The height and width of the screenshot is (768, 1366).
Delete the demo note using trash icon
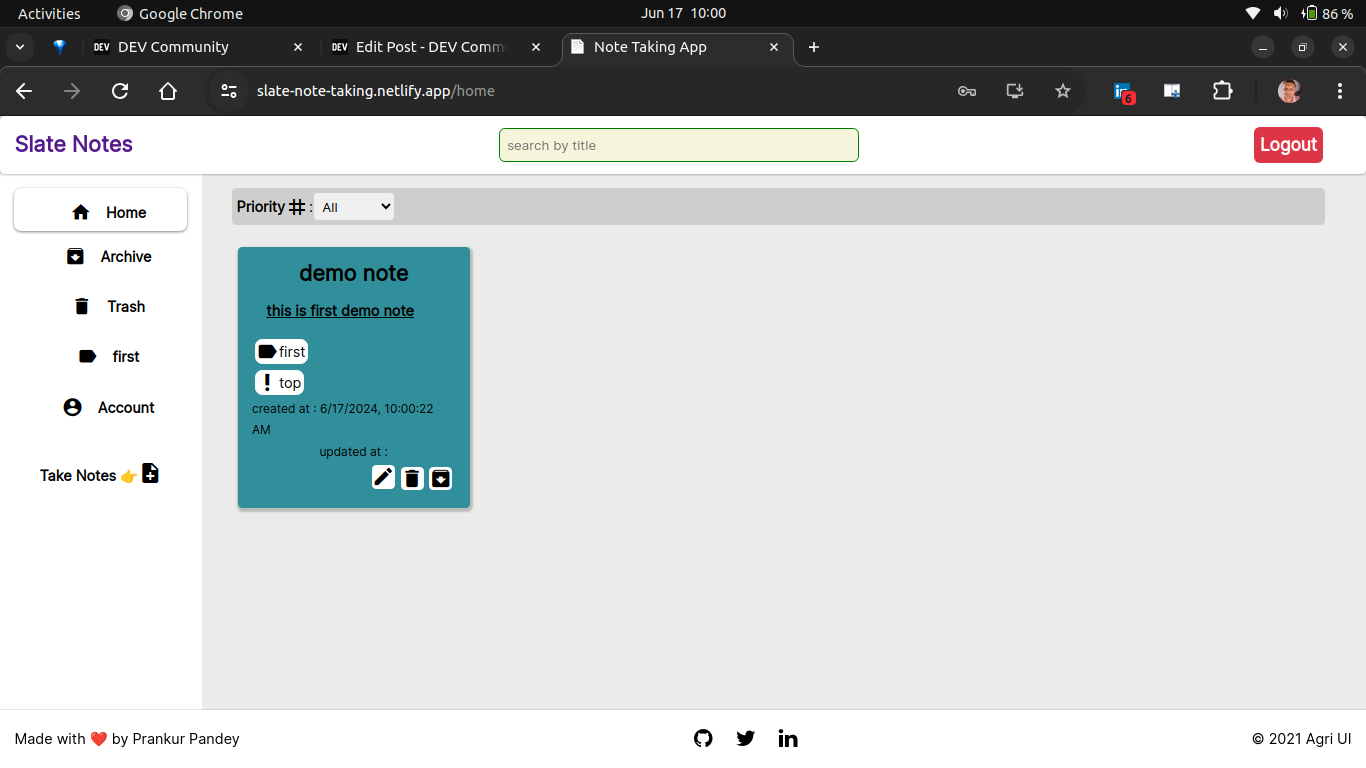click(x=412, y=478)
